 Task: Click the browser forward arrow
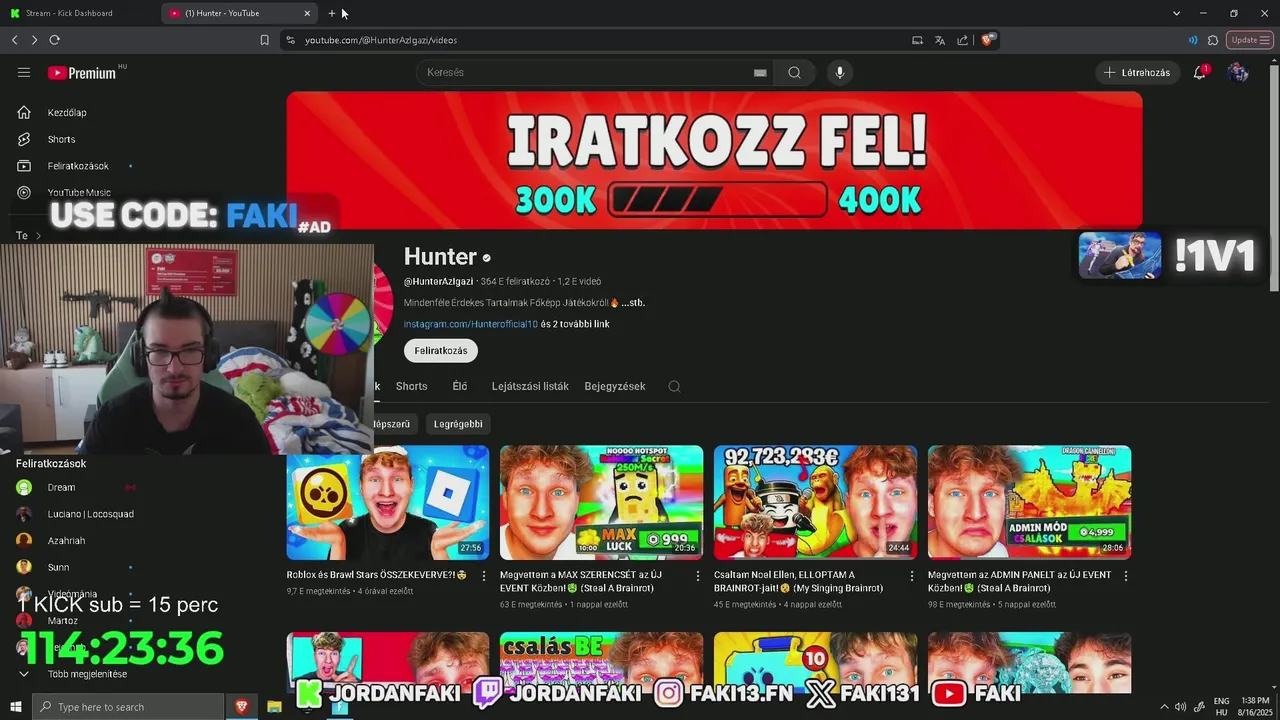pos(34,40)
